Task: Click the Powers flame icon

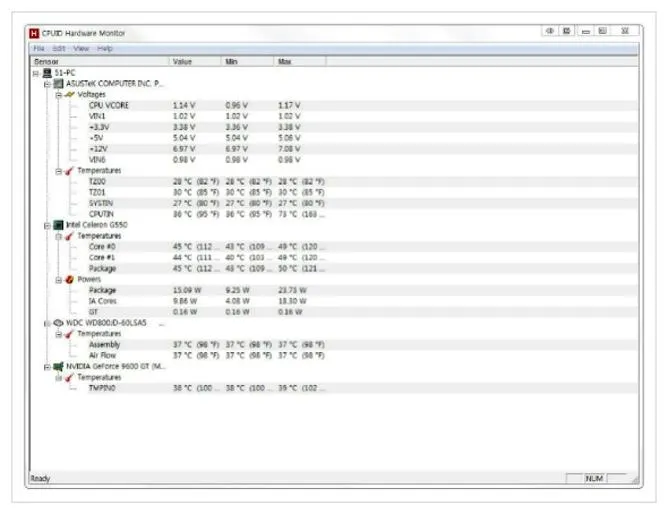Action: pos(69,280)
